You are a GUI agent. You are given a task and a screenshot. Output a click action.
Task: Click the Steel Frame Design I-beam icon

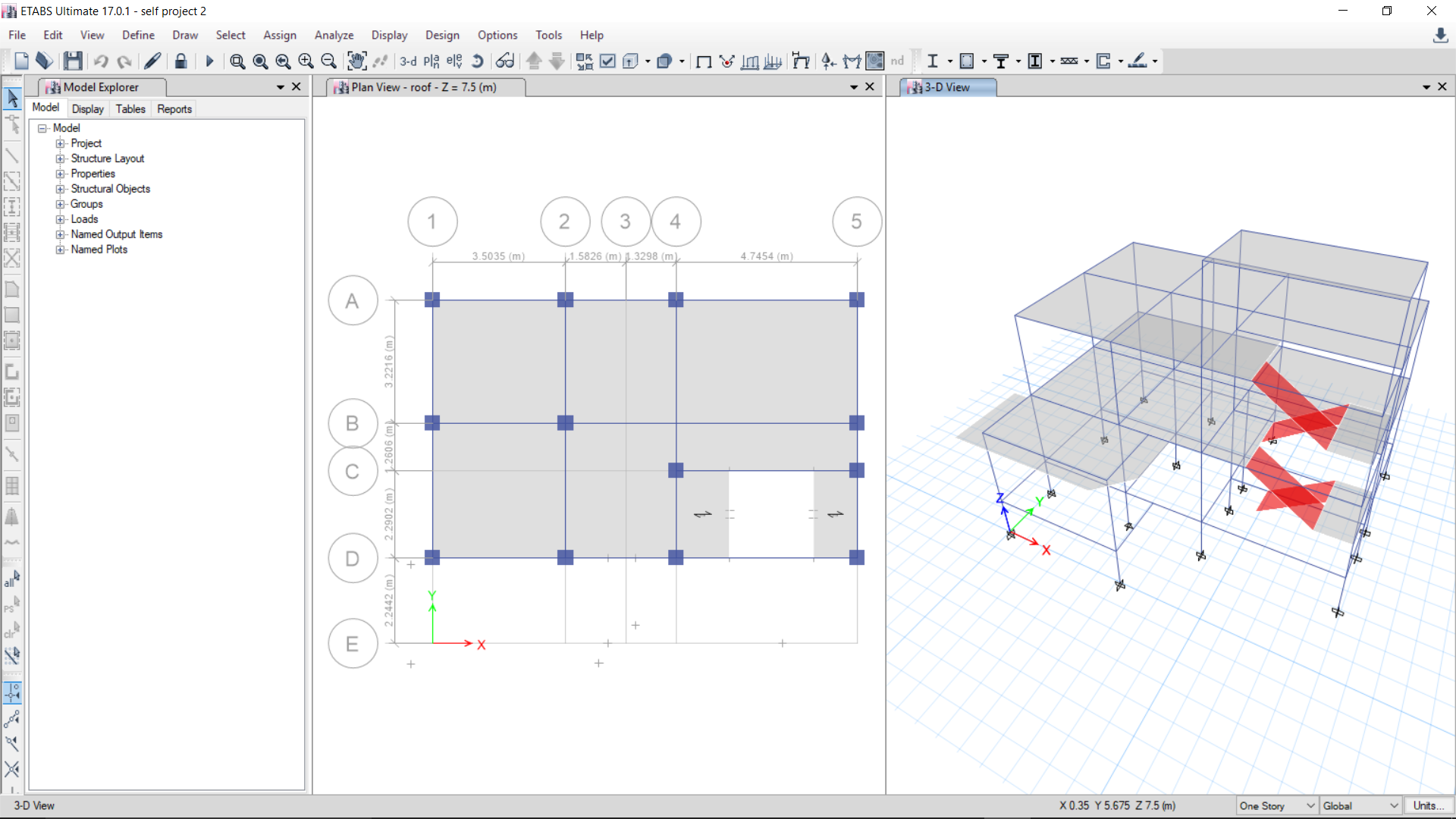933,61
